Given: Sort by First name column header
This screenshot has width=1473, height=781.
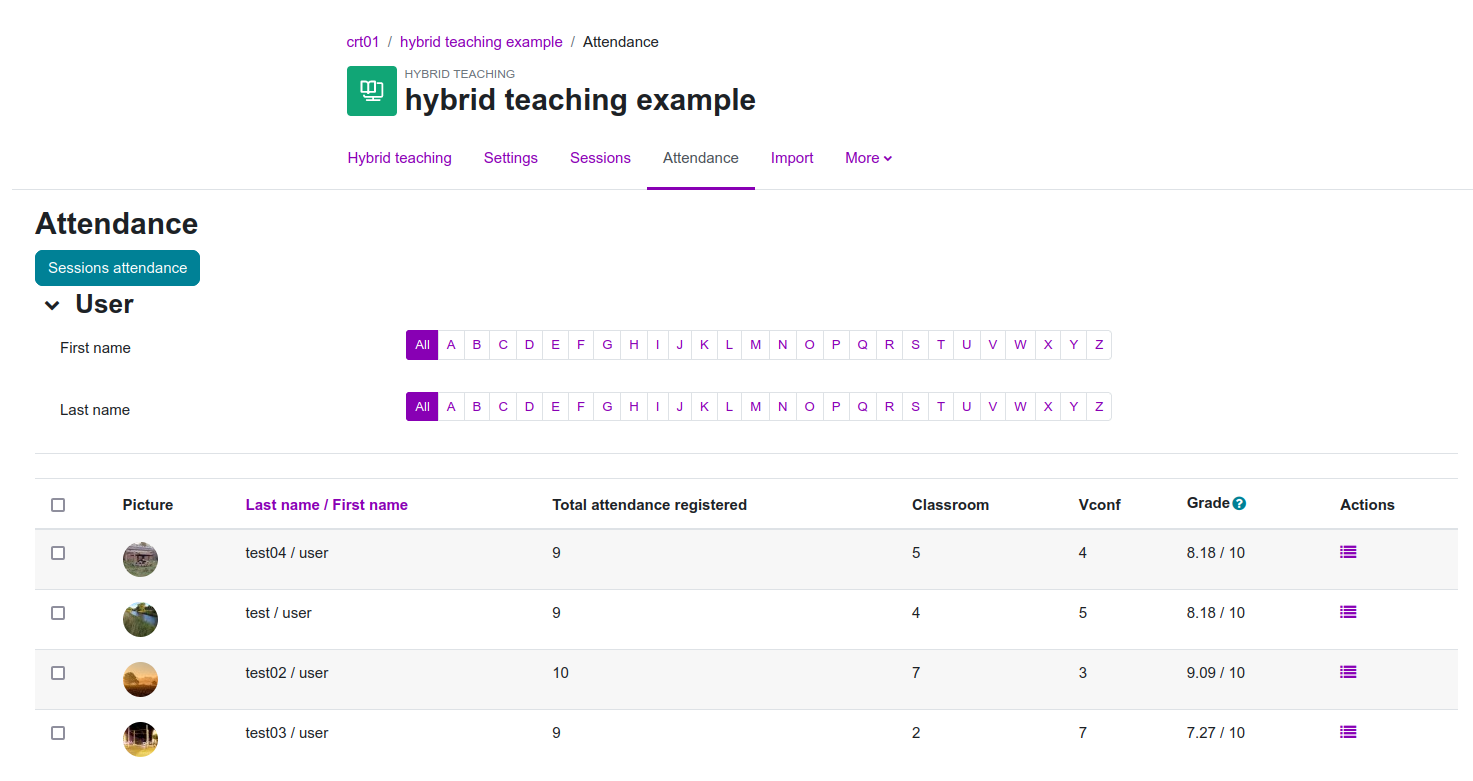Looking at the screenshot, I should tap(370, 505).
